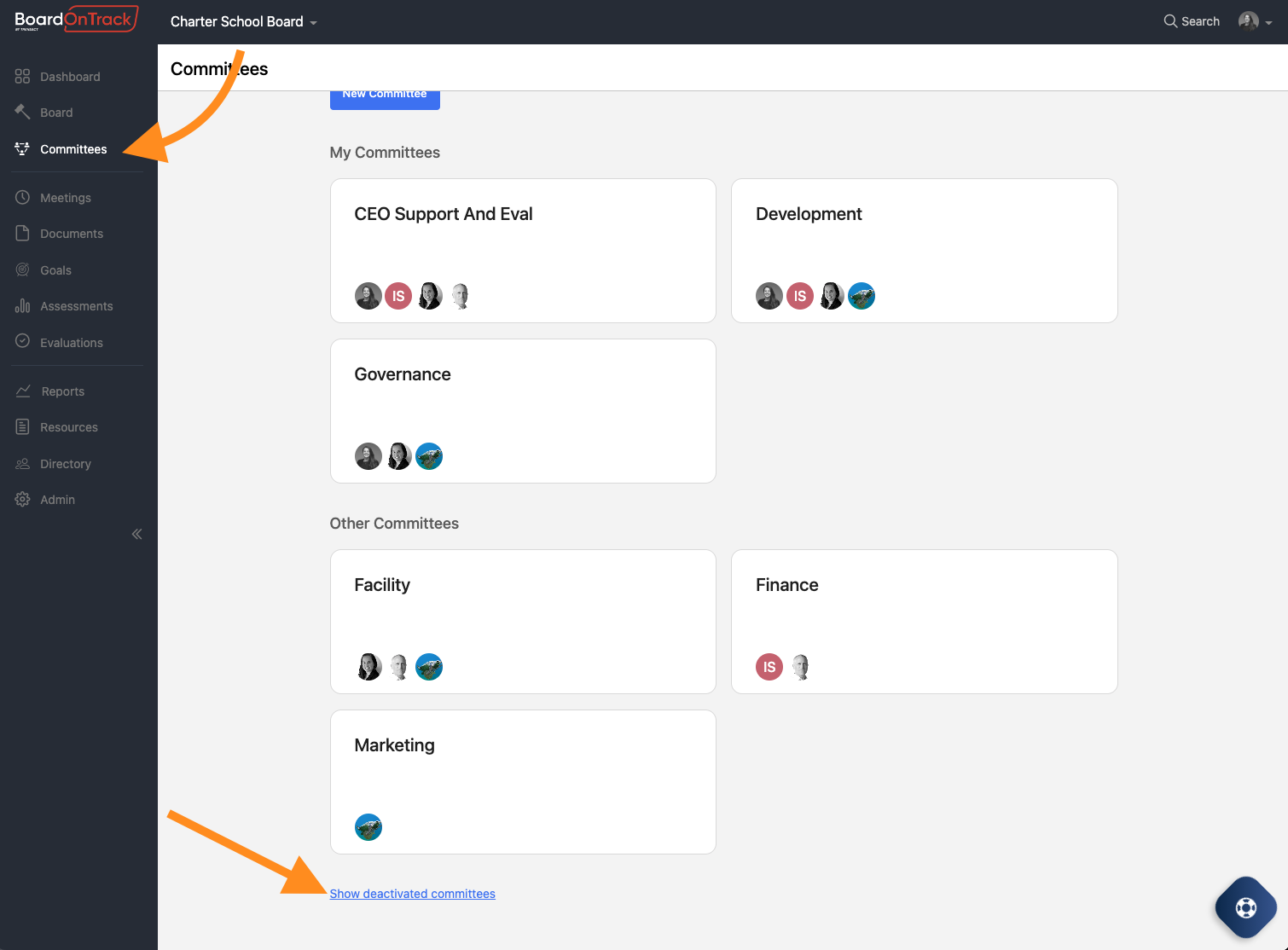The image size is (1288, 950).
Task: Click the Resources list icon
Action: pyautogui.click(x=23, y=426)
